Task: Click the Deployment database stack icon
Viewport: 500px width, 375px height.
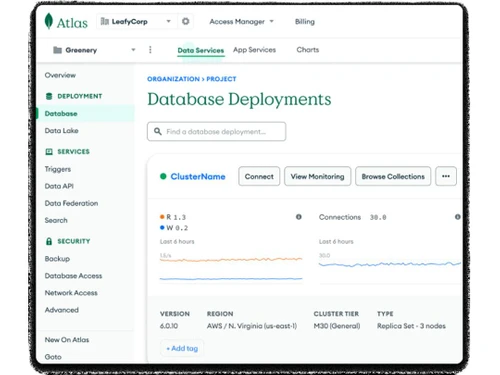Action: click(x=49, y=96)
